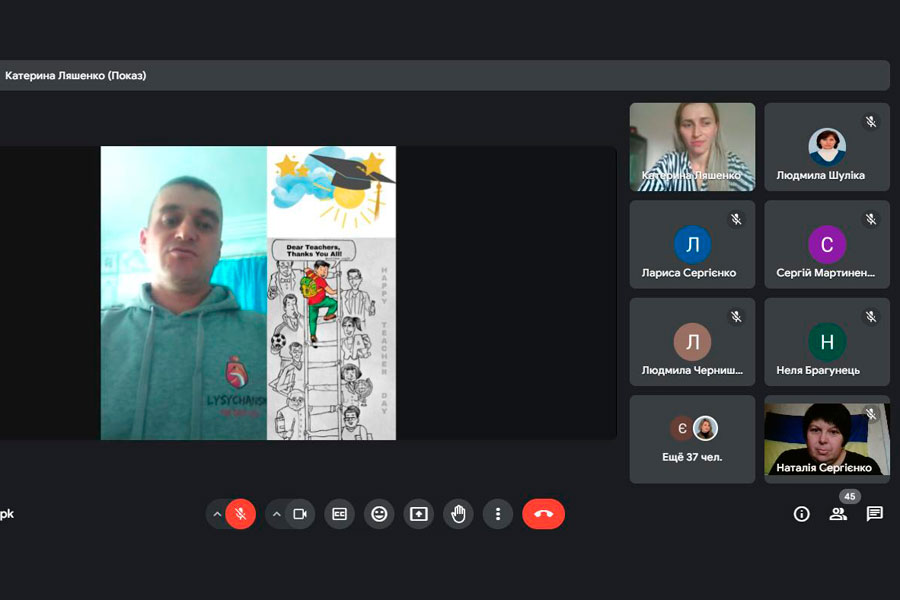Click Людмила Шуліка profile avatar
The image size is (900, 600).
[827, 147]
